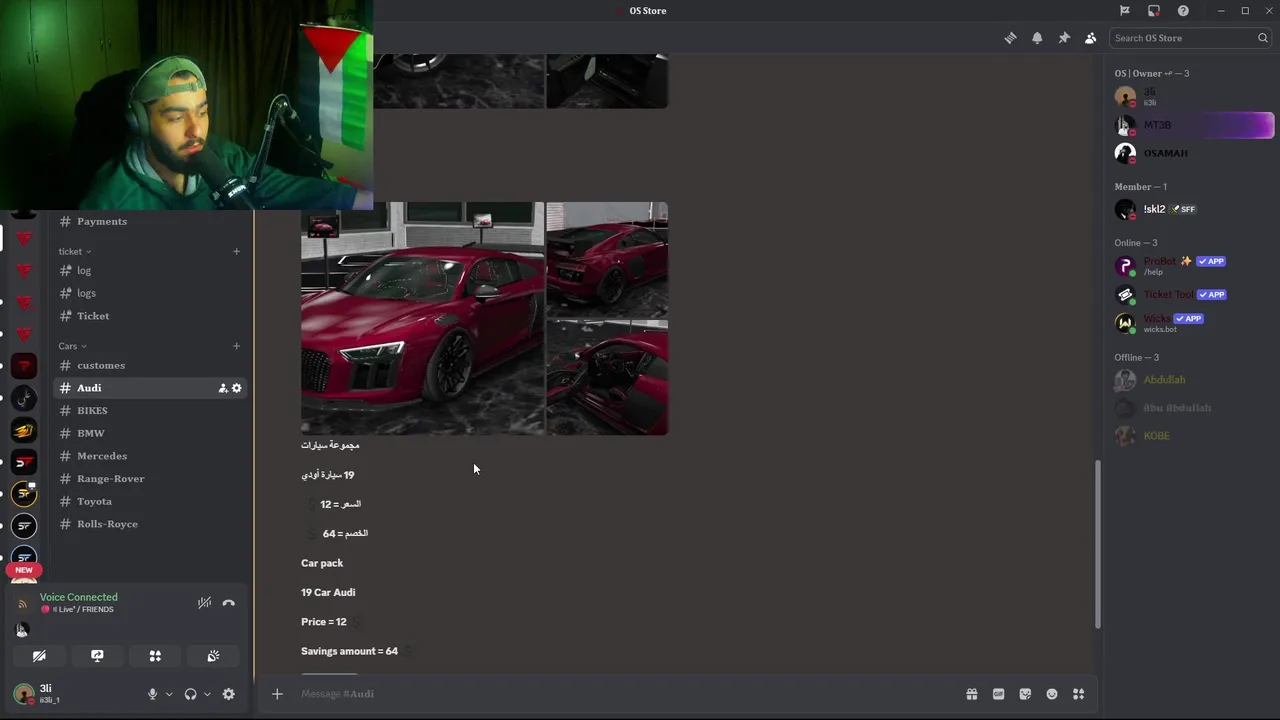
Task: Open MT3B member profile
Action: point(1193,125)
